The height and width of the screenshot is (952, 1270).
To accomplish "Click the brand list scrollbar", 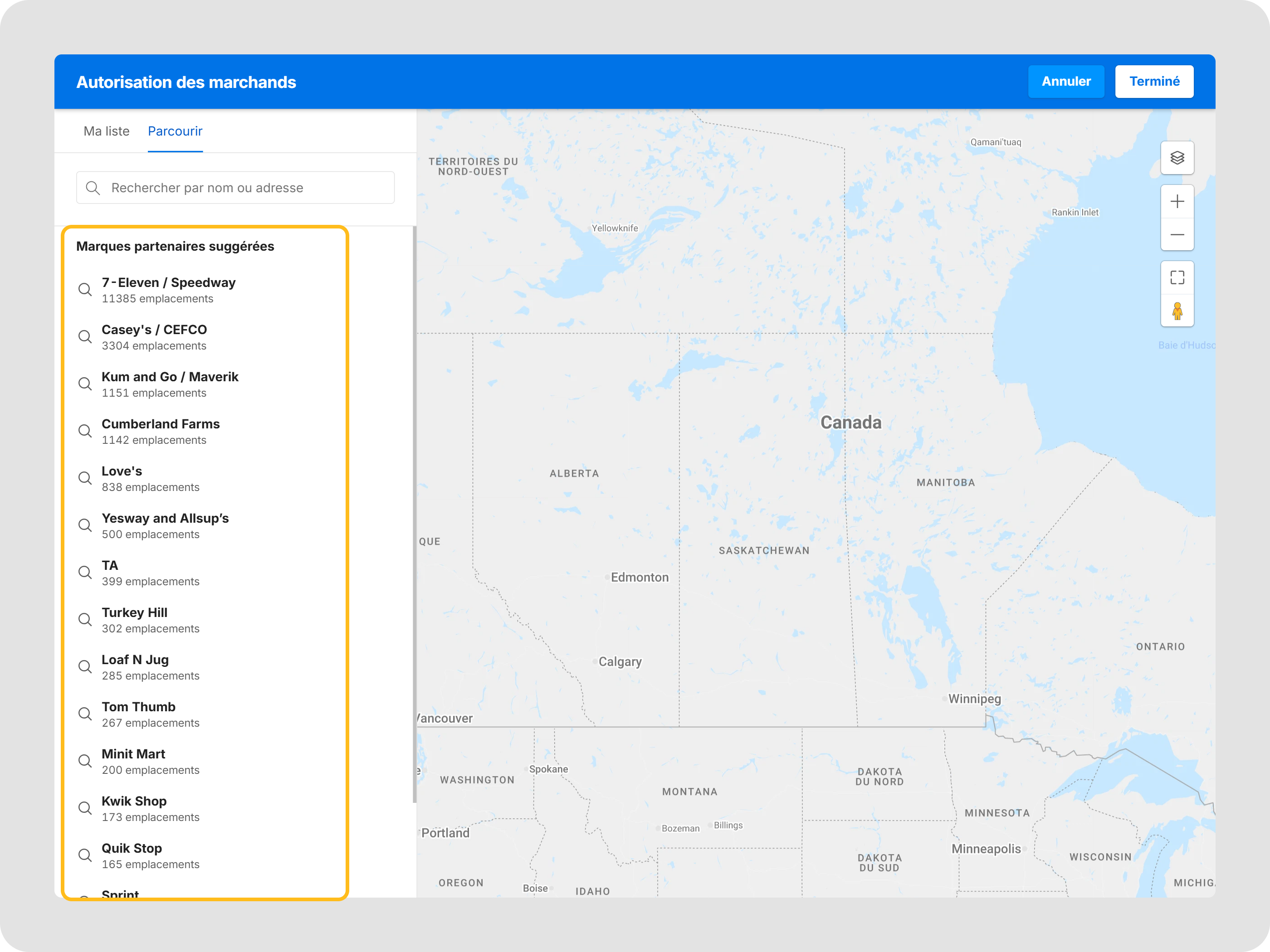I will 415,515.
